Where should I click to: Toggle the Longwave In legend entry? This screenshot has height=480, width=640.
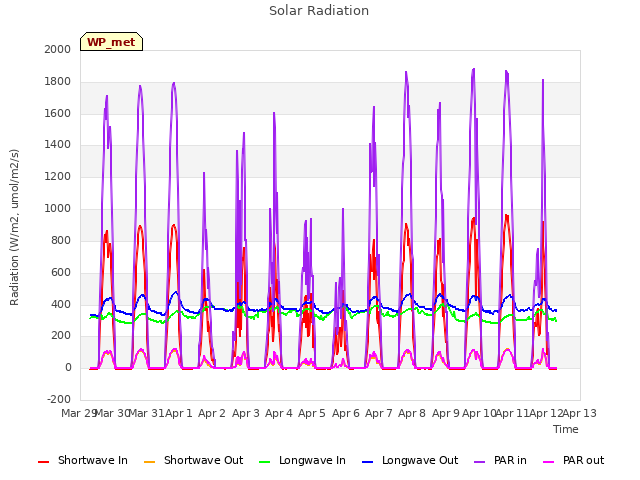(x=302, y=460)
